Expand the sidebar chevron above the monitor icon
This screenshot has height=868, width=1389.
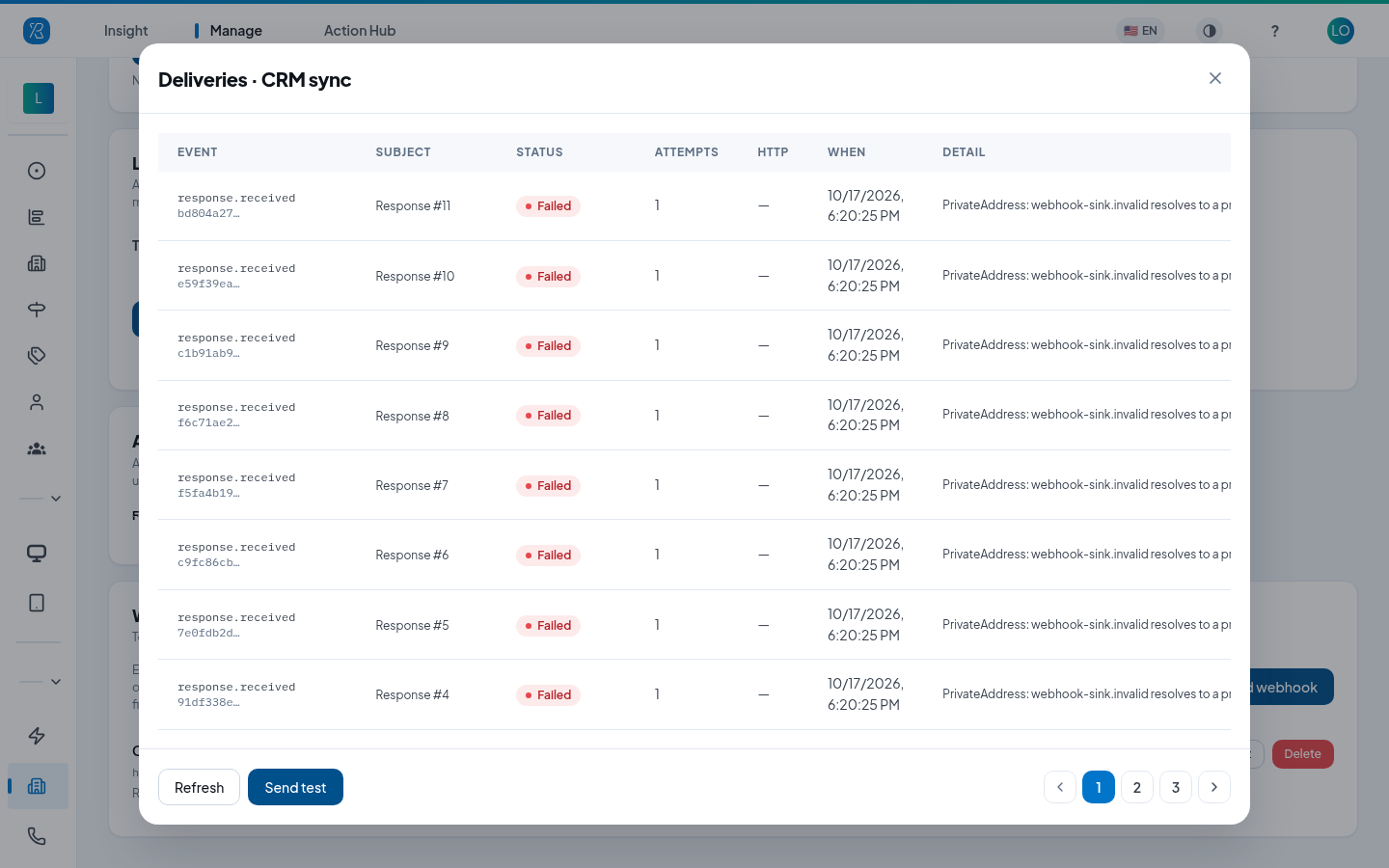coord(56,499)
